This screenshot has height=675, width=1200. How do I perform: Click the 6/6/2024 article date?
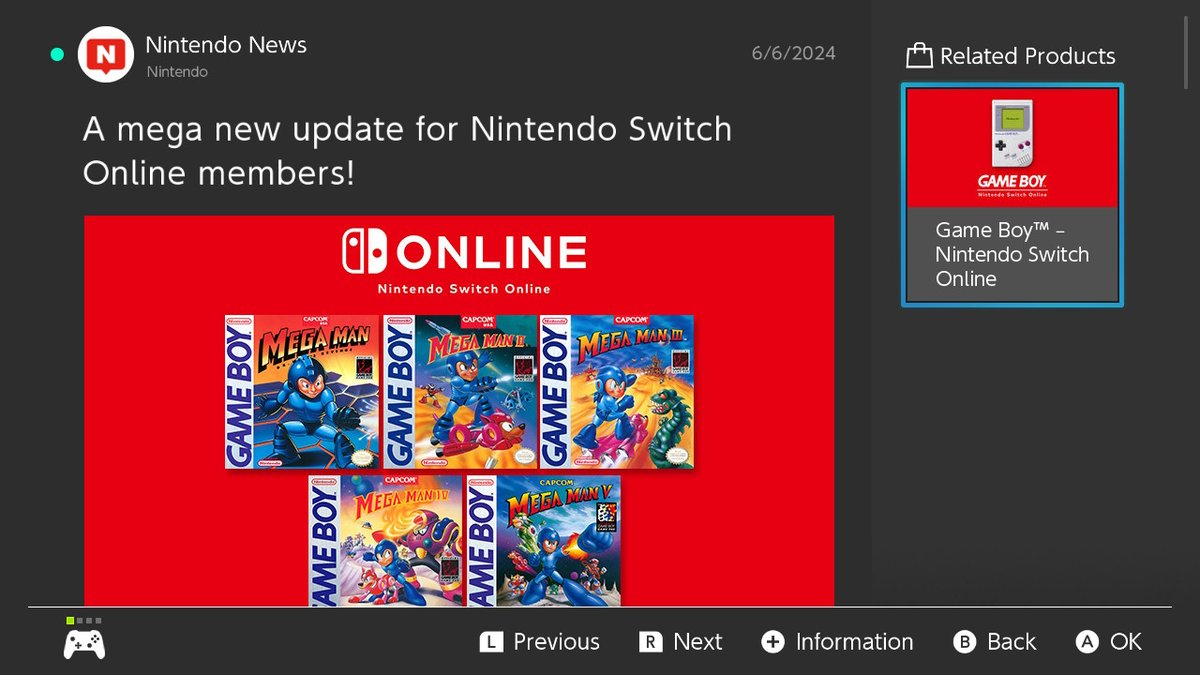(794, 53)
